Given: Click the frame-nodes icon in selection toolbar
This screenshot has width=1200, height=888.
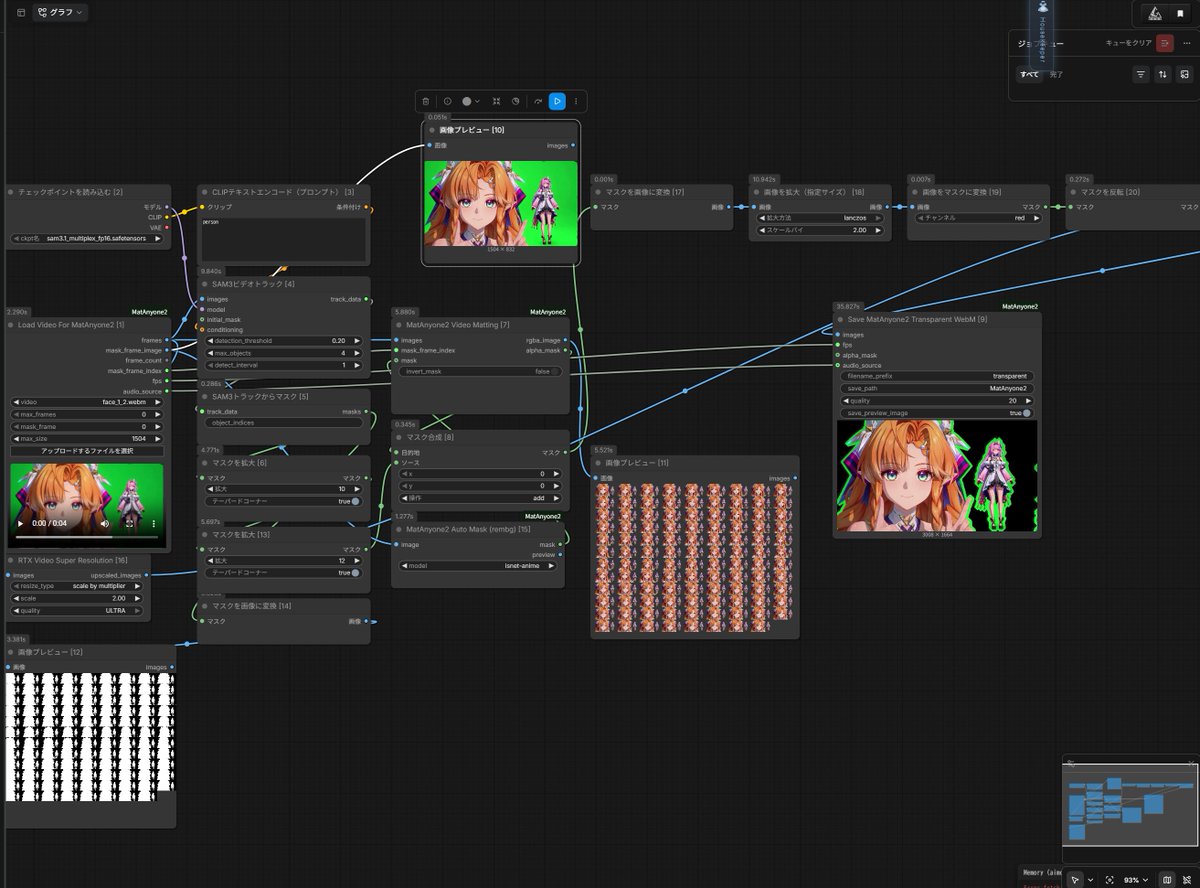Looking at the screenshot, I should pos(497,101).
